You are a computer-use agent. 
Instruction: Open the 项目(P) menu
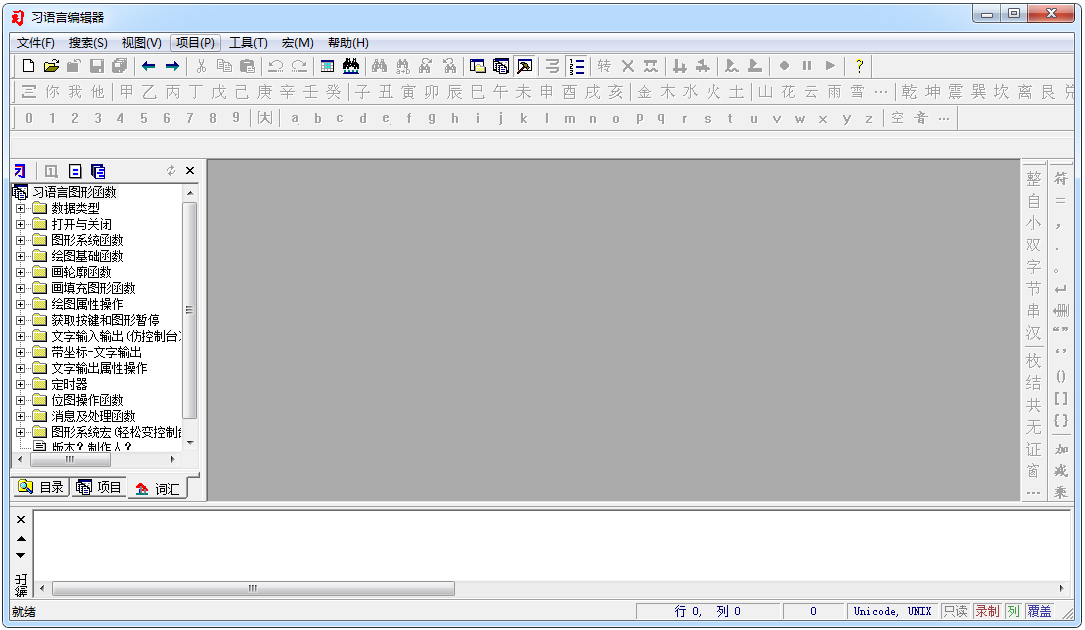pyautogui.click(x=195, y=43)
